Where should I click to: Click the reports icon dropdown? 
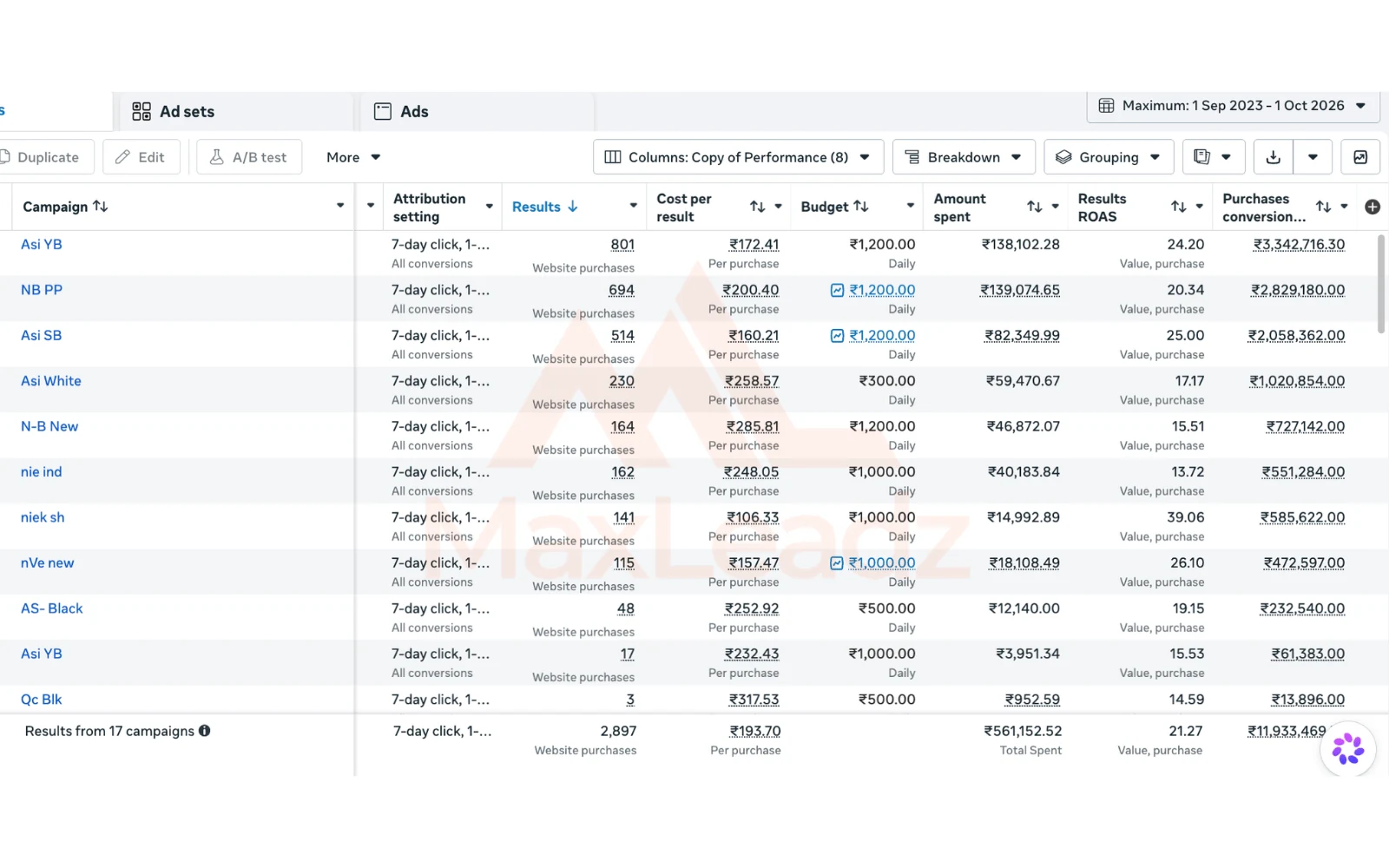point(1213,157)
